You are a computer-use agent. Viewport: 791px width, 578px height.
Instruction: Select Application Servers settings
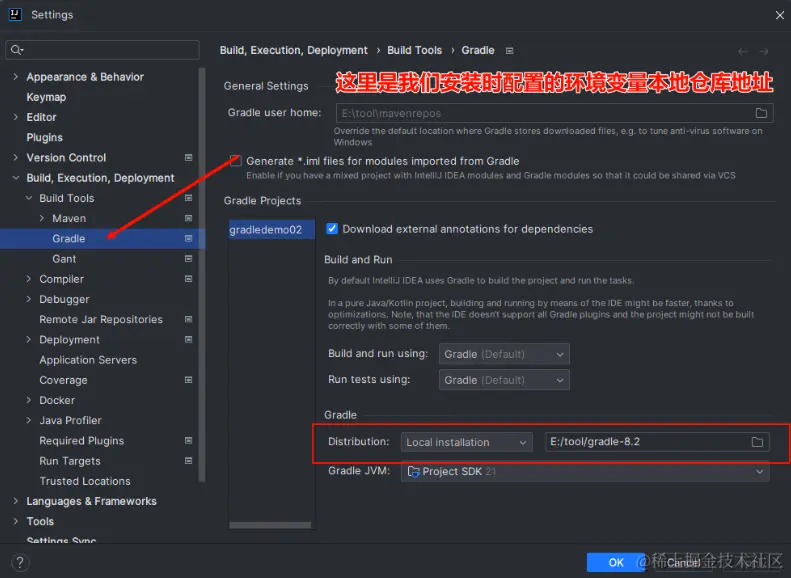point(88,360)
